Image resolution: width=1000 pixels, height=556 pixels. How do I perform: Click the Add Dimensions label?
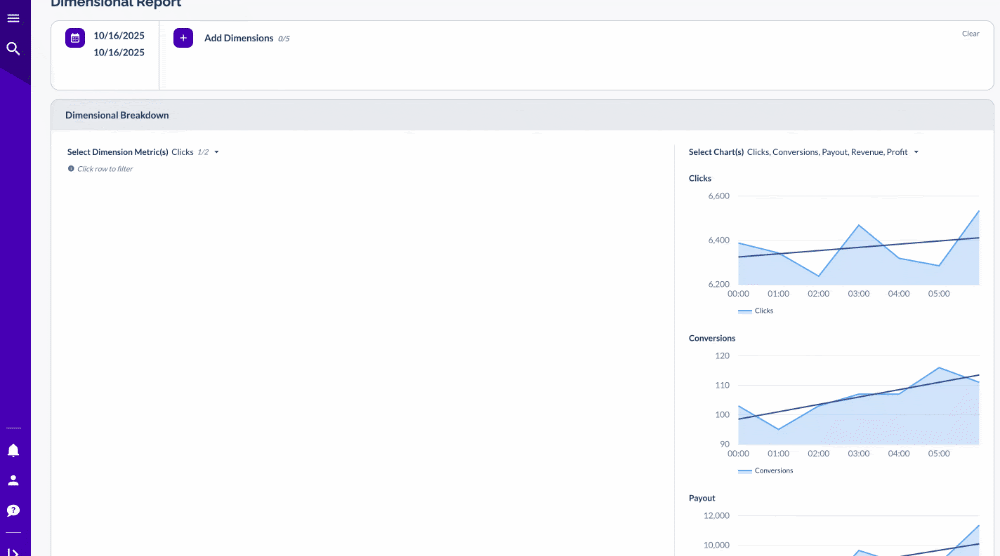click(238, 38)
